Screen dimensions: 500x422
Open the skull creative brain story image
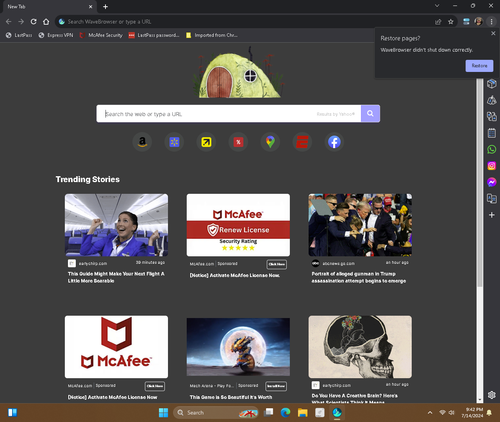[x=360, y=347]
